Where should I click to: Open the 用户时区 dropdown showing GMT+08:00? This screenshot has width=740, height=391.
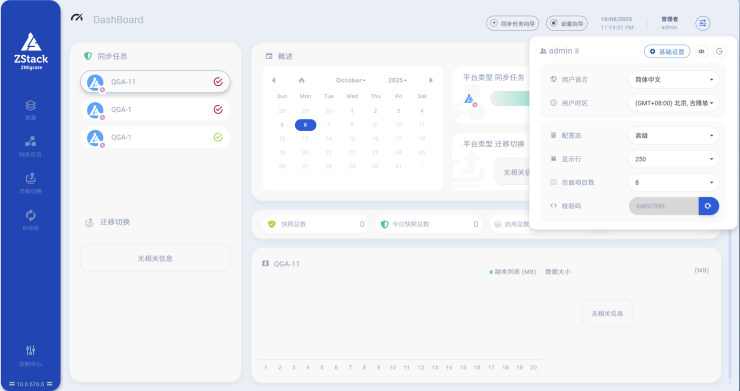pos(673,103)
